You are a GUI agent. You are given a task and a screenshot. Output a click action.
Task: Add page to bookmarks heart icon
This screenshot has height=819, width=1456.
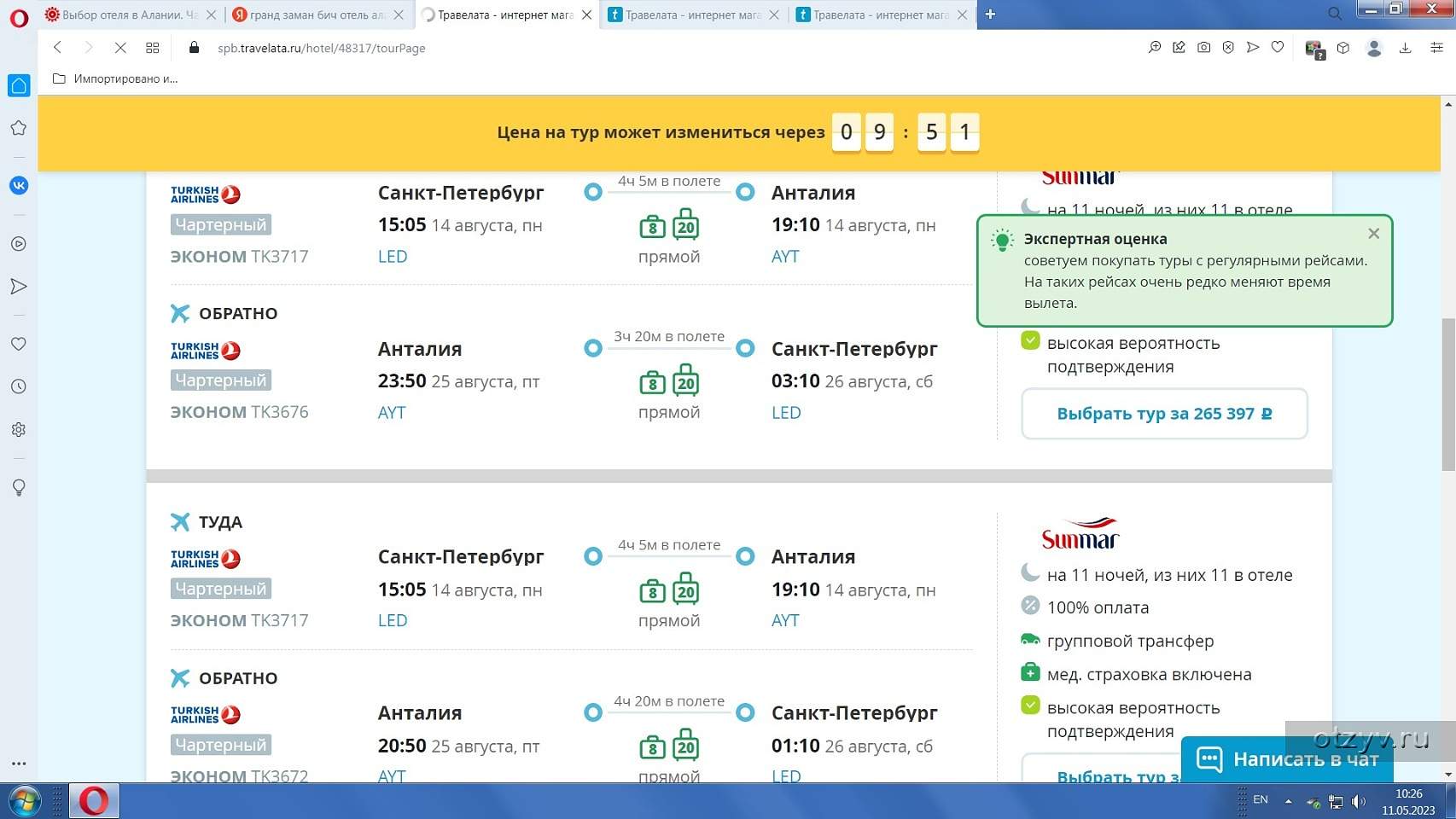(1278, 48)
